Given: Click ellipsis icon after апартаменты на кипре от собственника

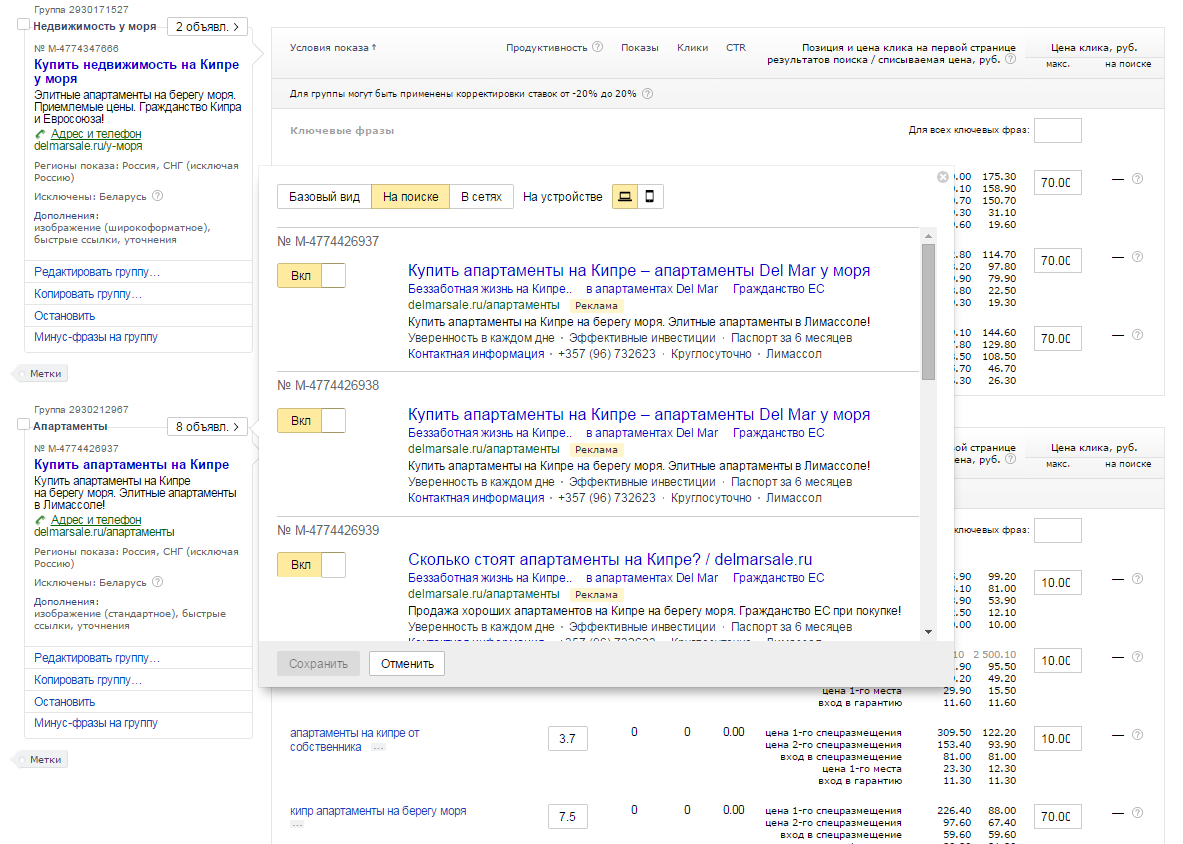Looking at the screenshot, I should click(379, 748).
